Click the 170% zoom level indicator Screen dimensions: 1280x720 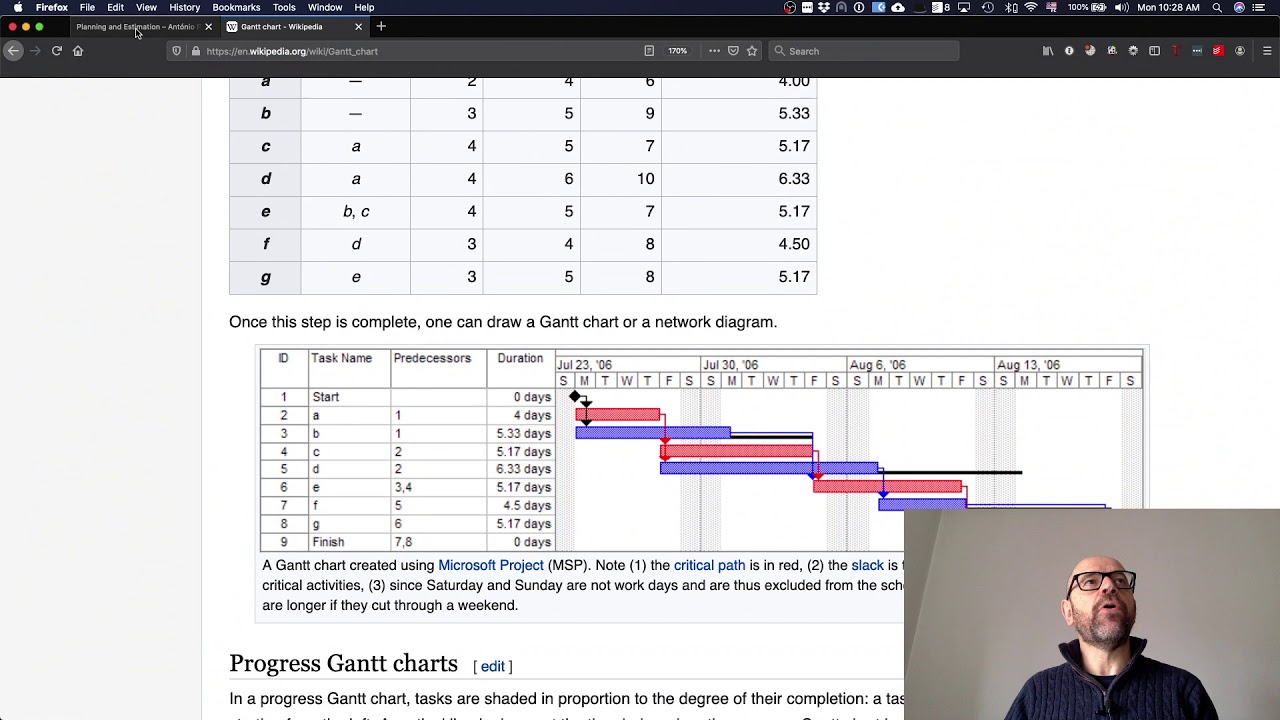[x=678, y=51]
